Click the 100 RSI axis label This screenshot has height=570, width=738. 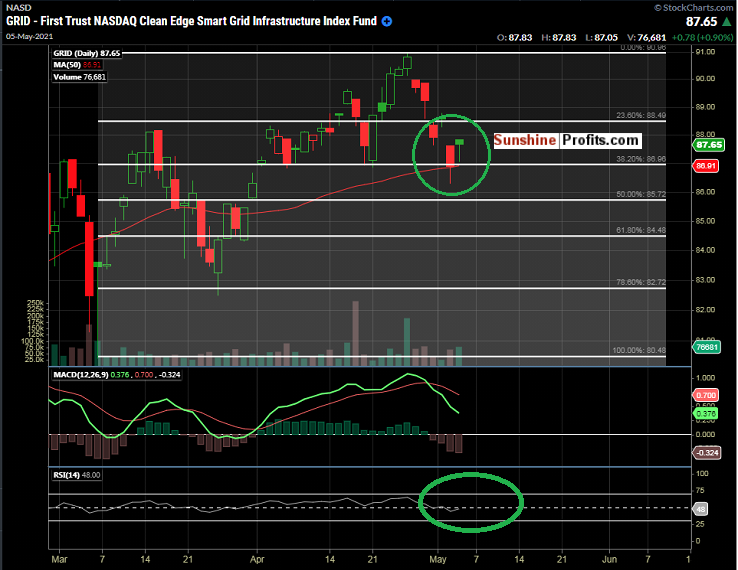coord(702,474)
